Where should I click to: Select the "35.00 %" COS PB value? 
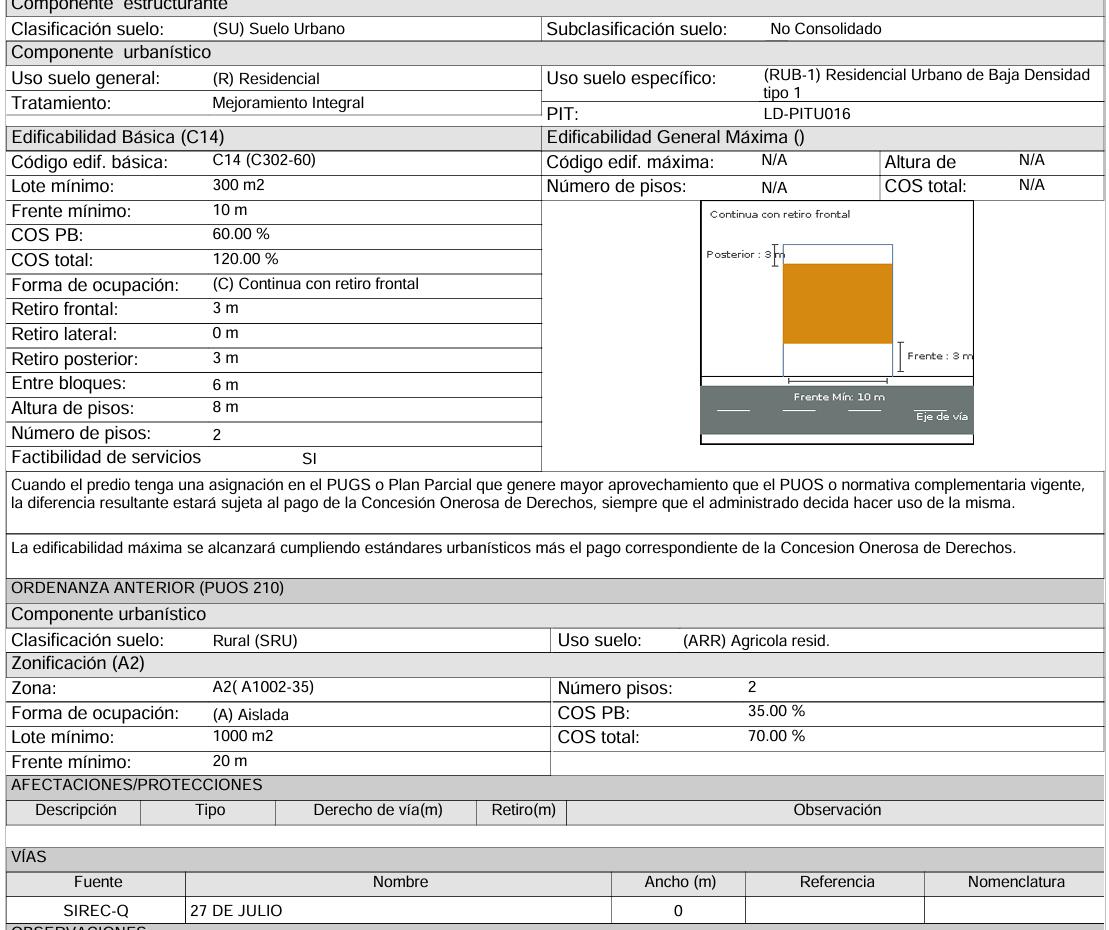(x=777, y=711)
